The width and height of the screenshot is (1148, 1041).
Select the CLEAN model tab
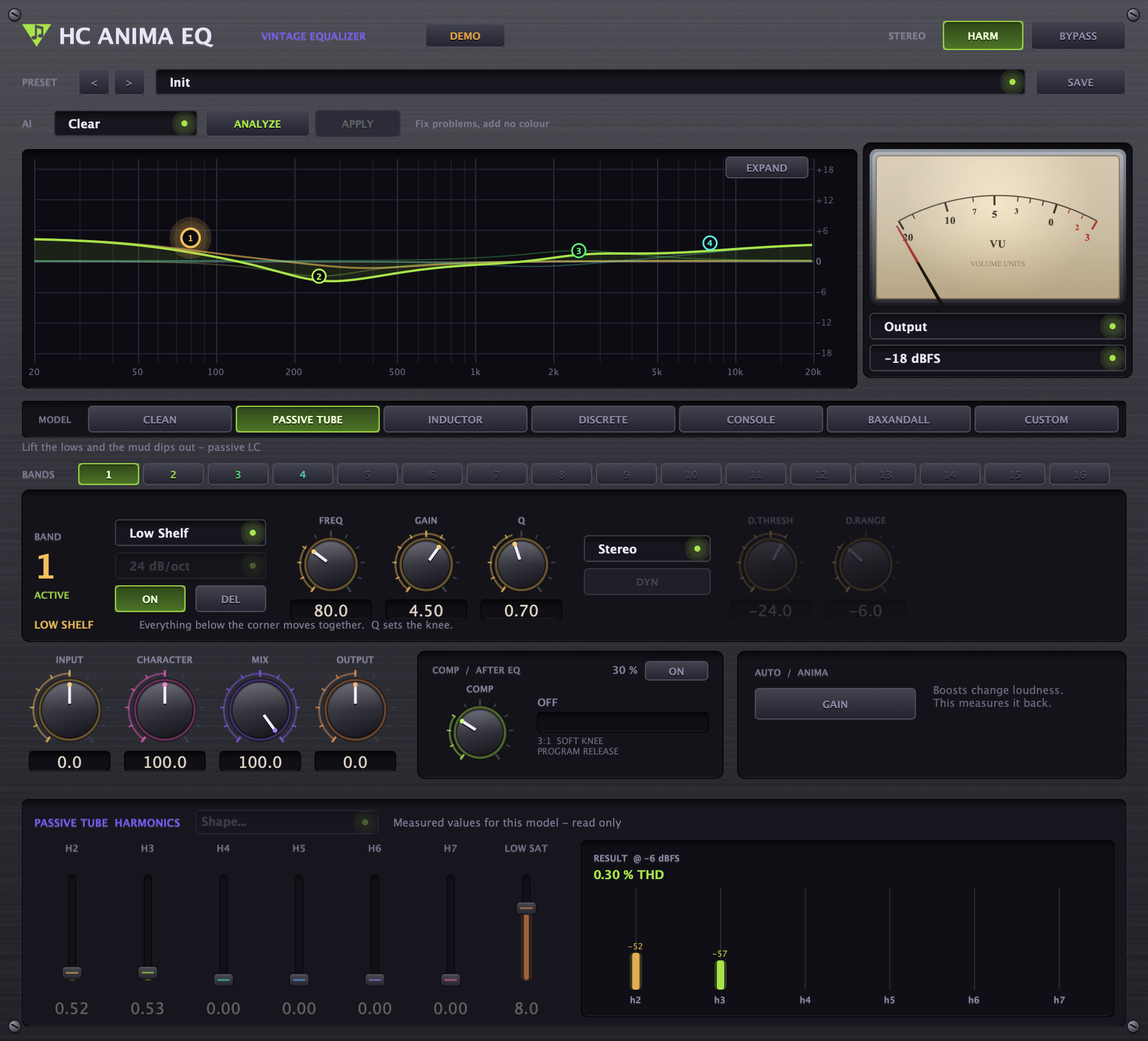coord(160,419)
